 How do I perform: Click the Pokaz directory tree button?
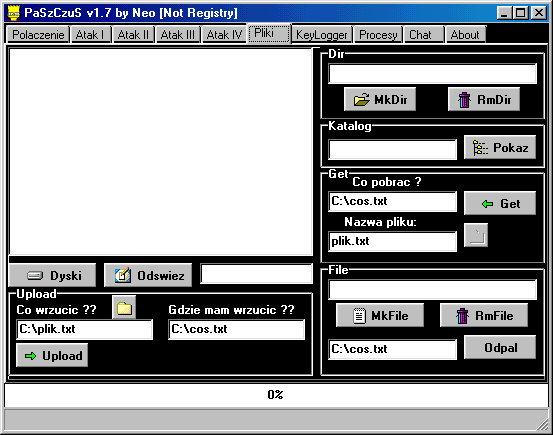pyautogui.click(x=500, y=147)
